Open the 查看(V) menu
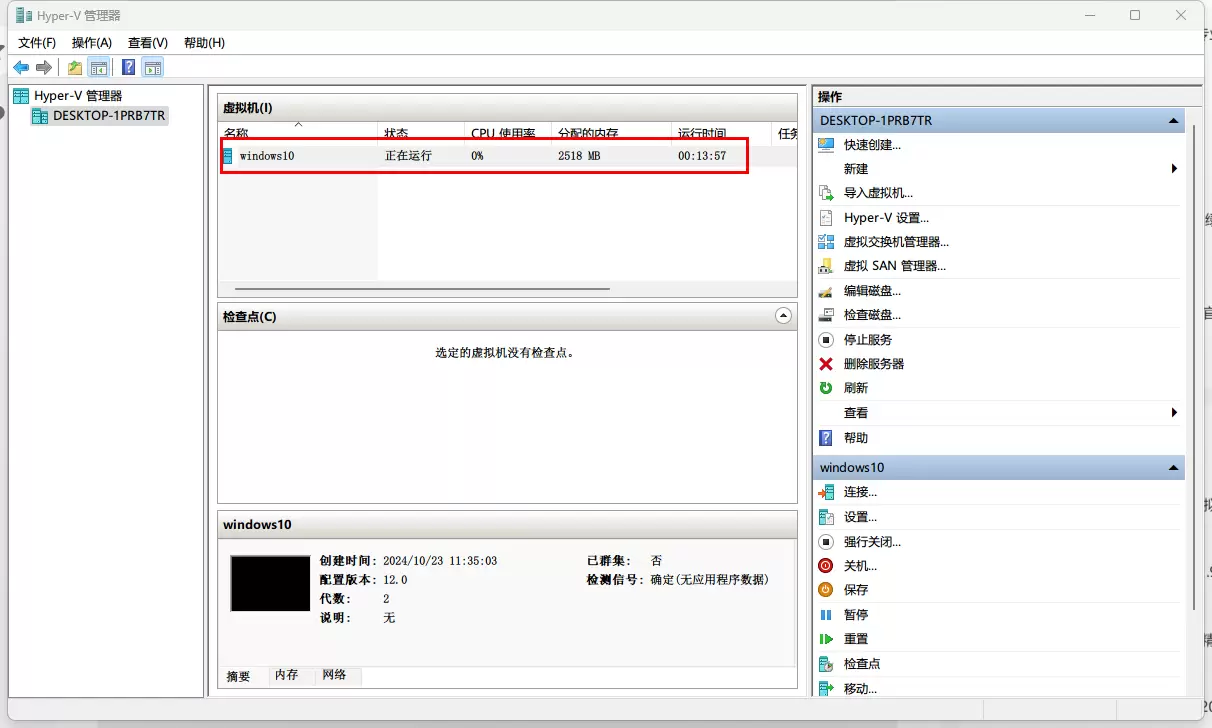The width and height of the screenshot is (1212, 728). point(148,43)
